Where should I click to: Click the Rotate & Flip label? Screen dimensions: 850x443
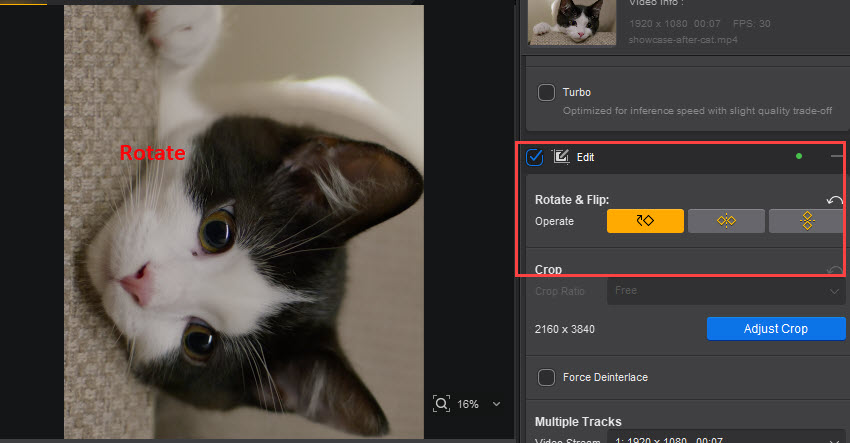pyautogui.click(x=572, y=200)
